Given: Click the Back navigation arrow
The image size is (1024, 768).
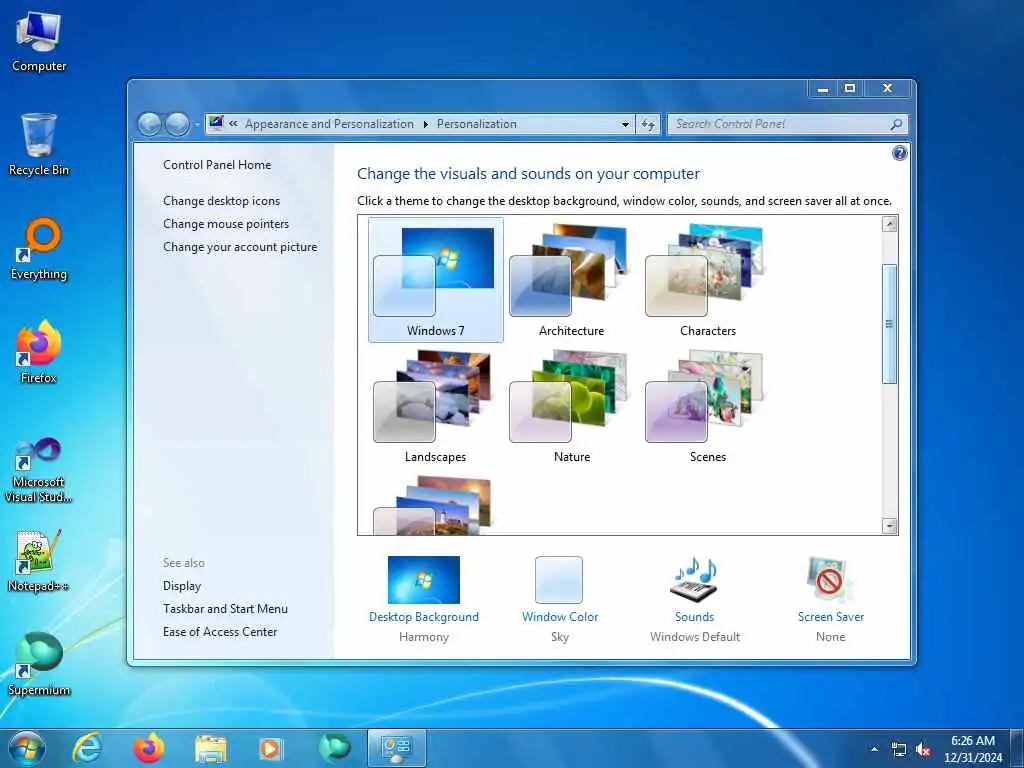Looking at the screenshot, I should tap(150, 123).
